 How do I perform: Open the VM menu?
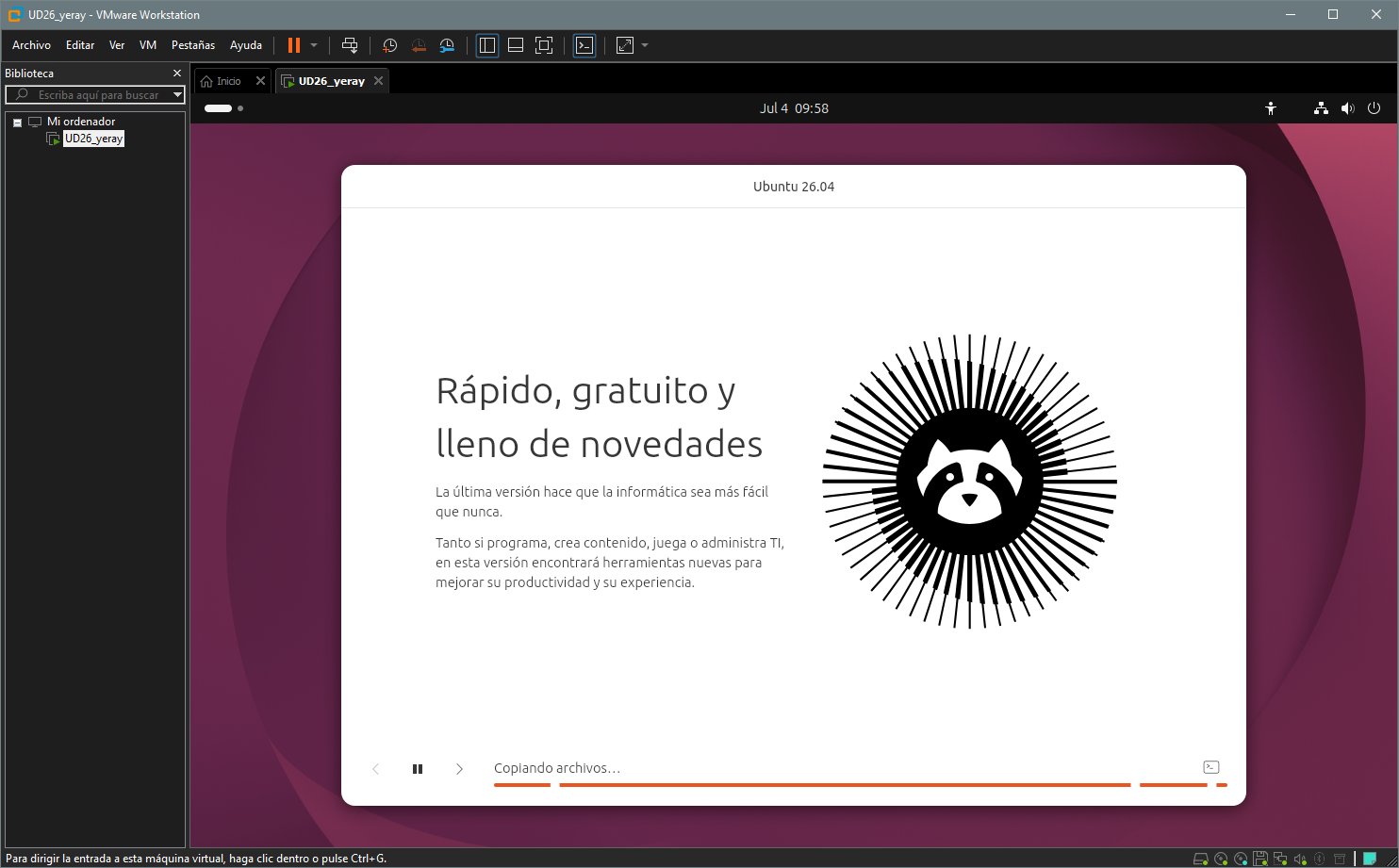point(148,45)
